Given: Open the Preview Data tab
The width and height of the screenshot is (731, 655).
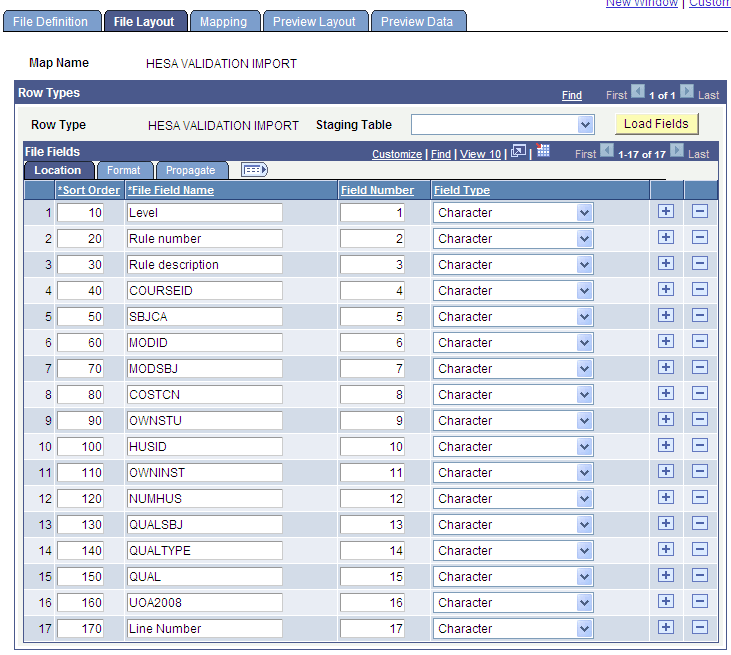Looking at the screenshot, I should pos(417,21).
